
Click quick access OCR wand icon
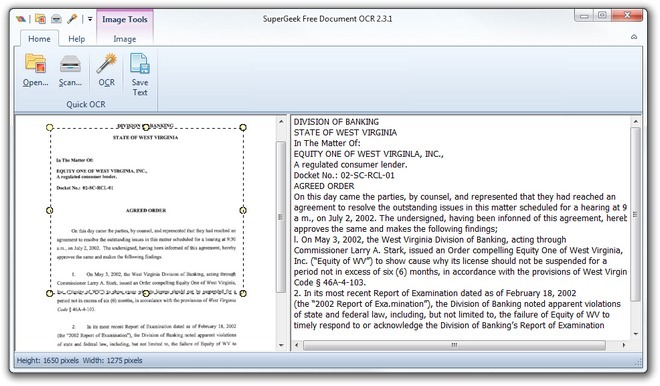click(72, 19)
